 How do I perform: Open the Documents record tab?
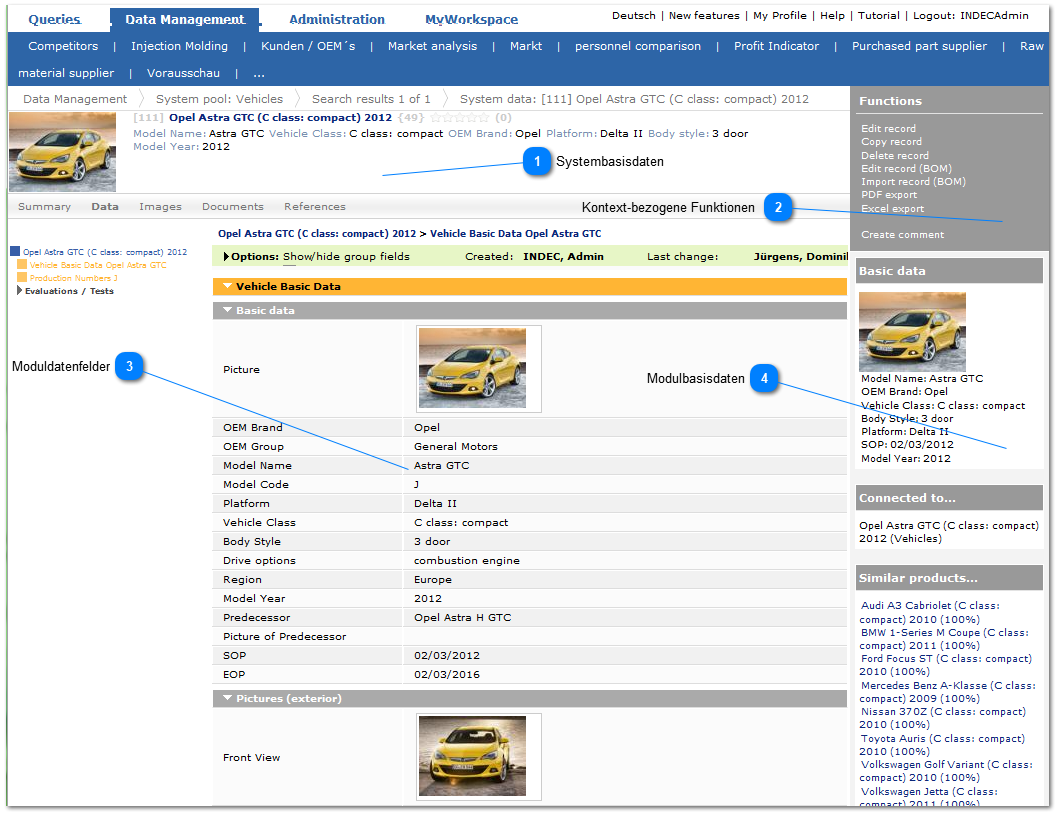(x=232, y=207)
